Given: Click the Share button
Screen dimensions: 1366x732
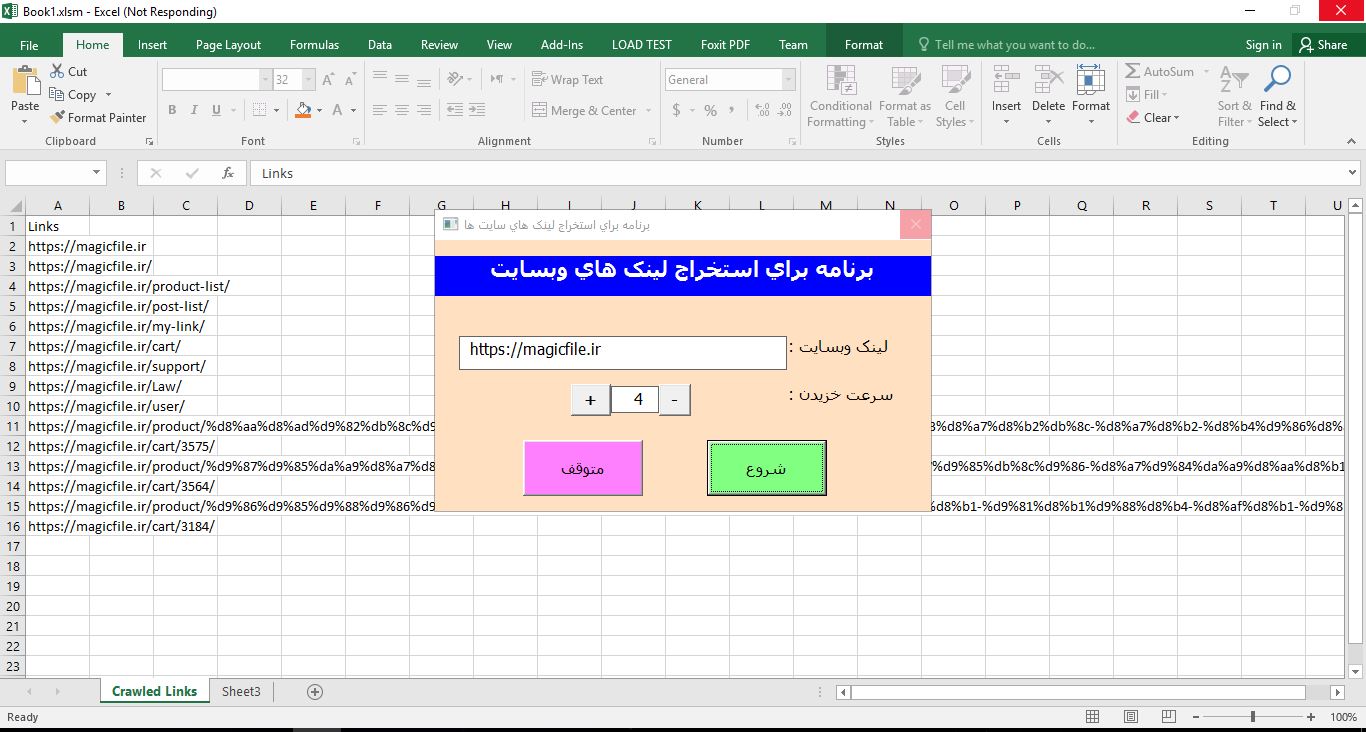Looking at the screenshot, I should [1322, 45].
